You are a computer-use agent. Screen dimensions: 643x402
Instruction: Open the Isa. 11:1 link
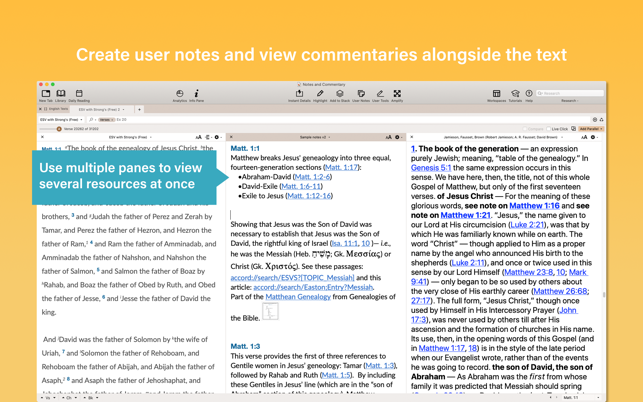[344, 243]
